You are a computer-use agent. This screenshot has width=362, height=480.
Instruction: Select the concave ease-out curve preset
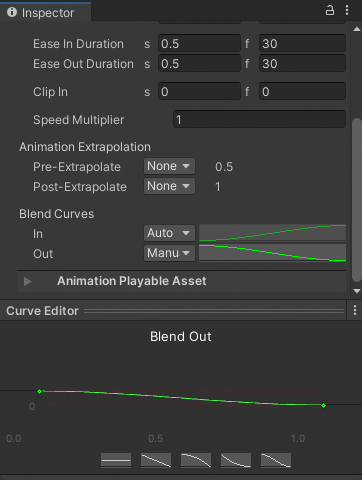pos(236,460)
